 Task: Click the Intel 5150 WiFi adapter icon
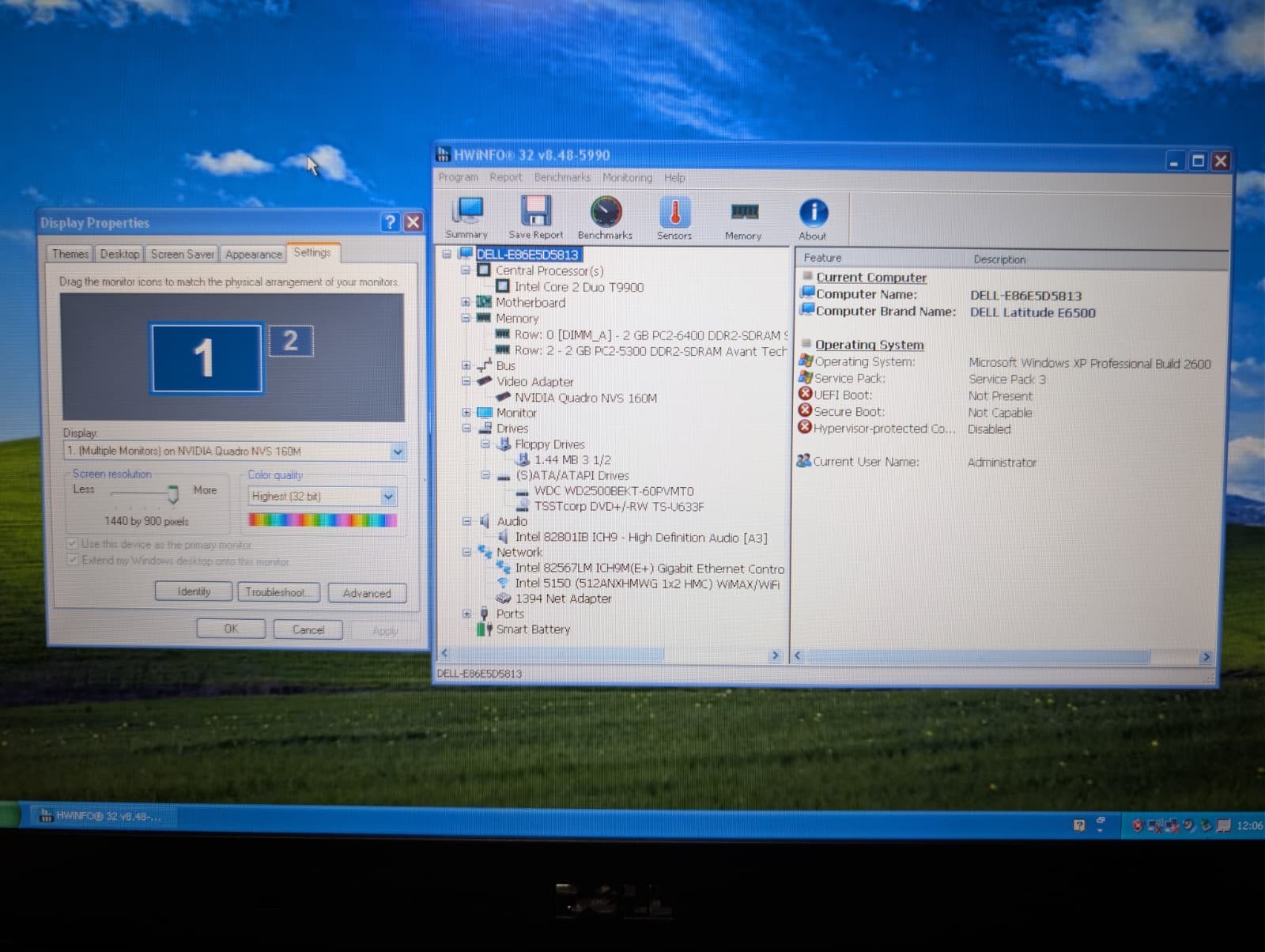pos(503,583)
